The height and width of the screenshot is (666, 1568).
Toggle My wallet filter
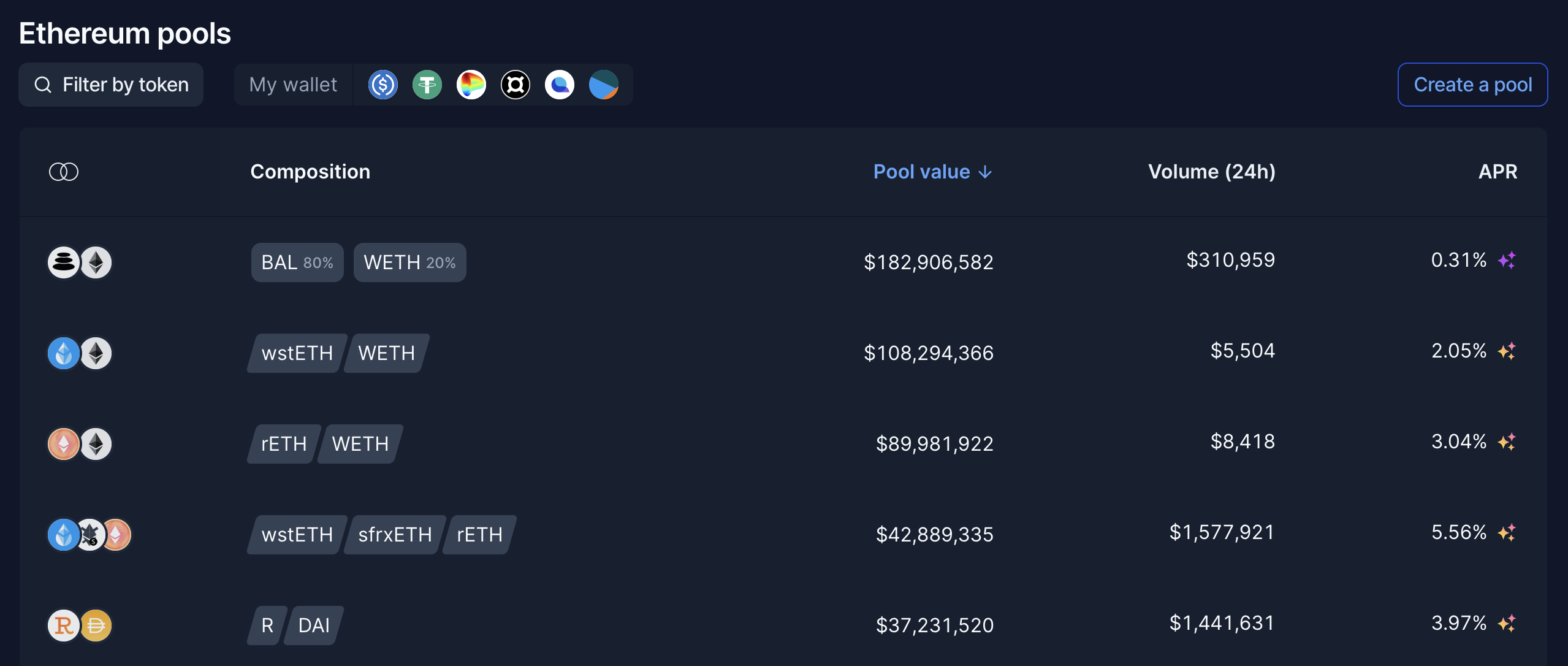pyautogui.click(x=293, y=84)
